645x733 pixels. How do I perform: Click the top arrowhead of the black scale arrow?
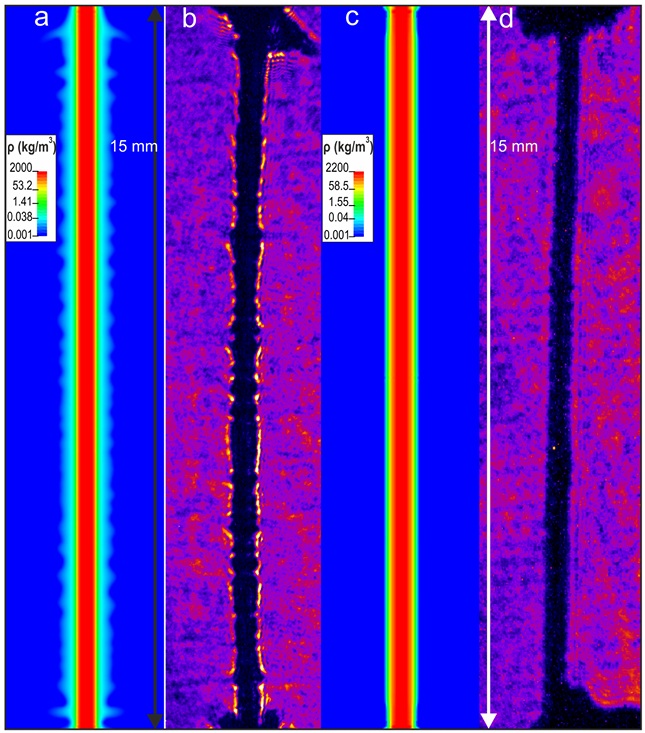[153, 15]
